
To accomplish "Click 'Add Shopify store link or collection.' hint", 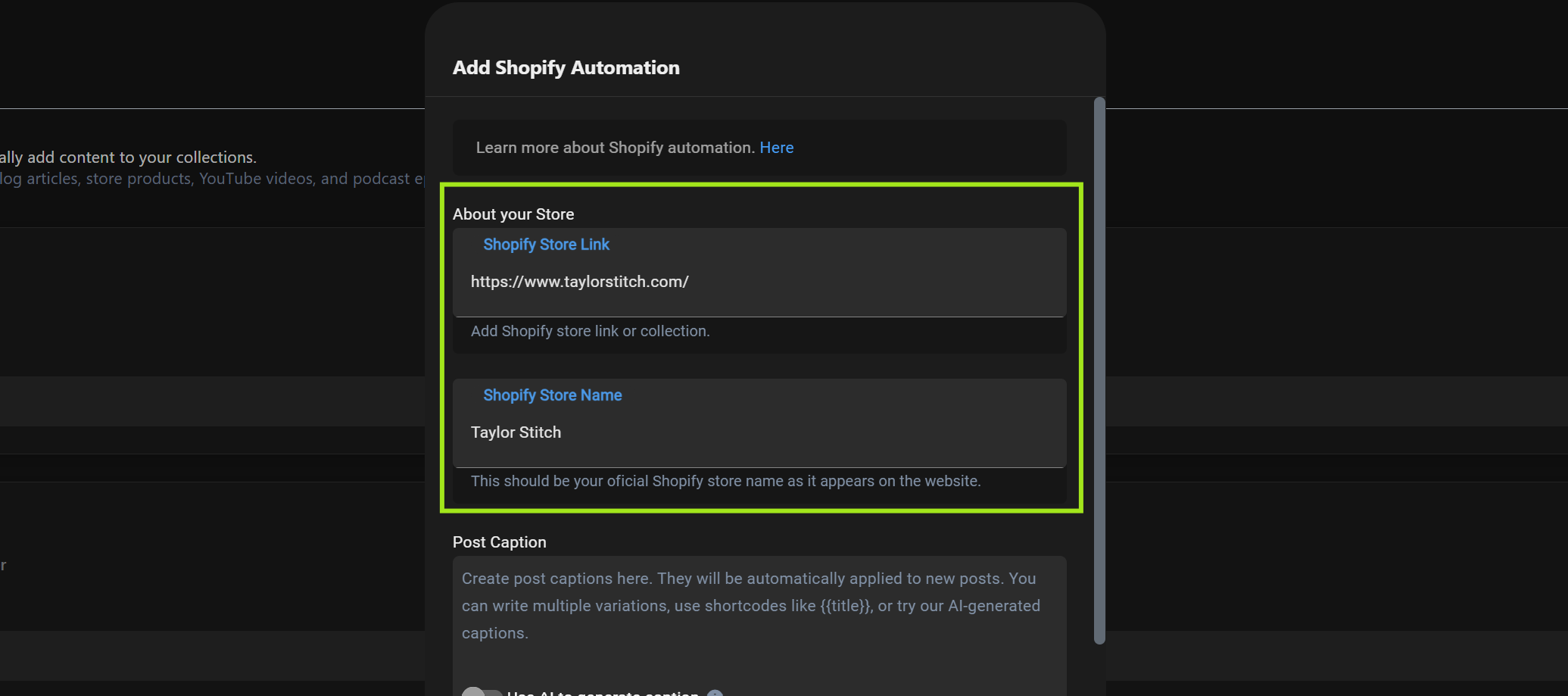I will [591, 331].
